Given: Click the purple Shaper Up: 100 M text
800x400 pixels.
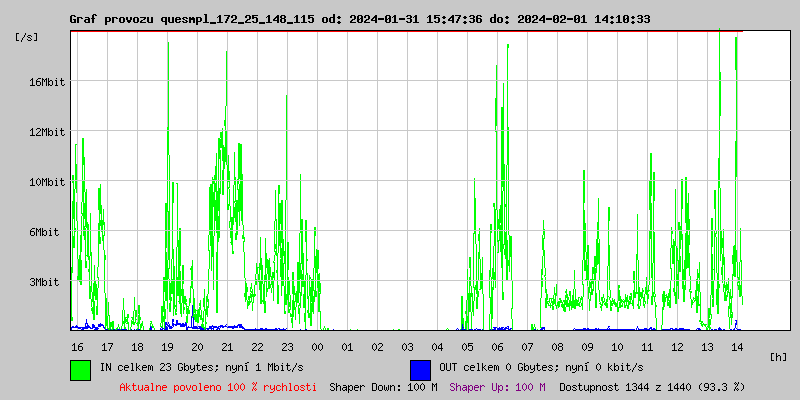Looking at the screenshot, I should point(497,387).
